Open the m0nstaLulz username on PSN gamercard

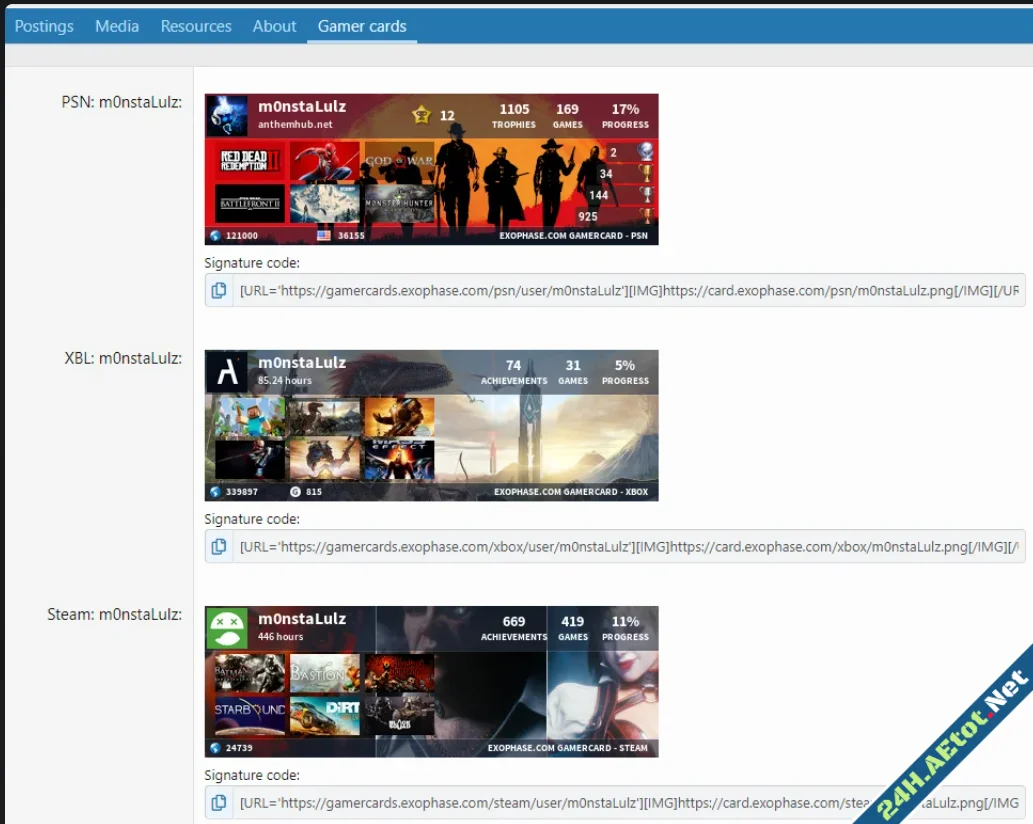[x=302, y=107]
